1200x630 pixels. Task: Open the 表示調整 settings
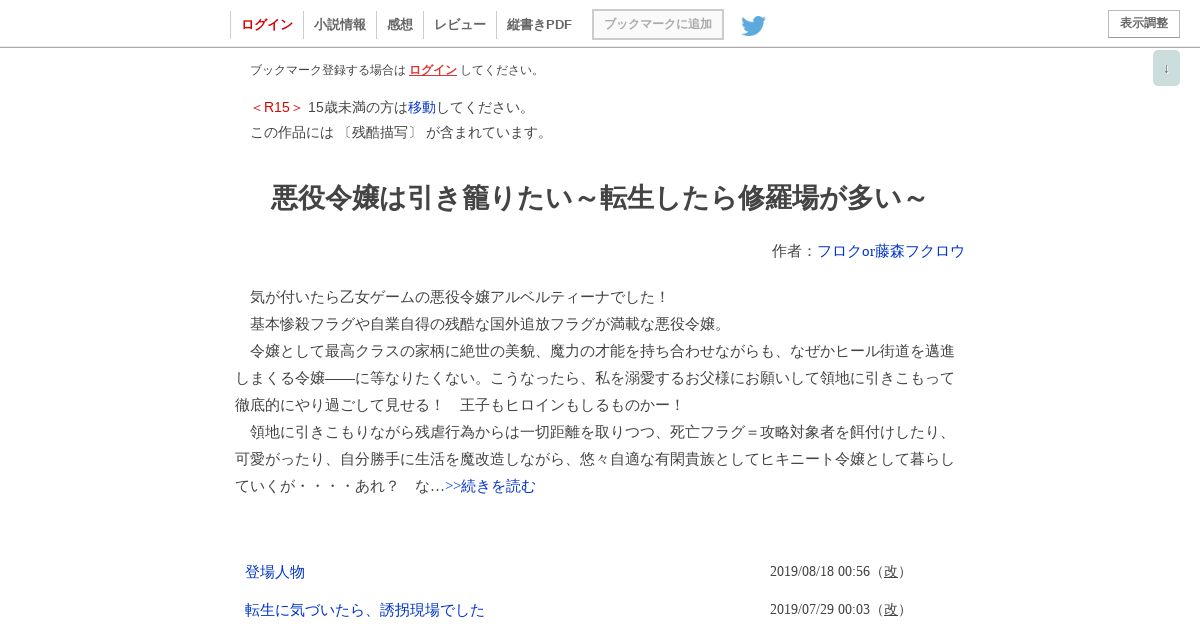(1144, 24)
